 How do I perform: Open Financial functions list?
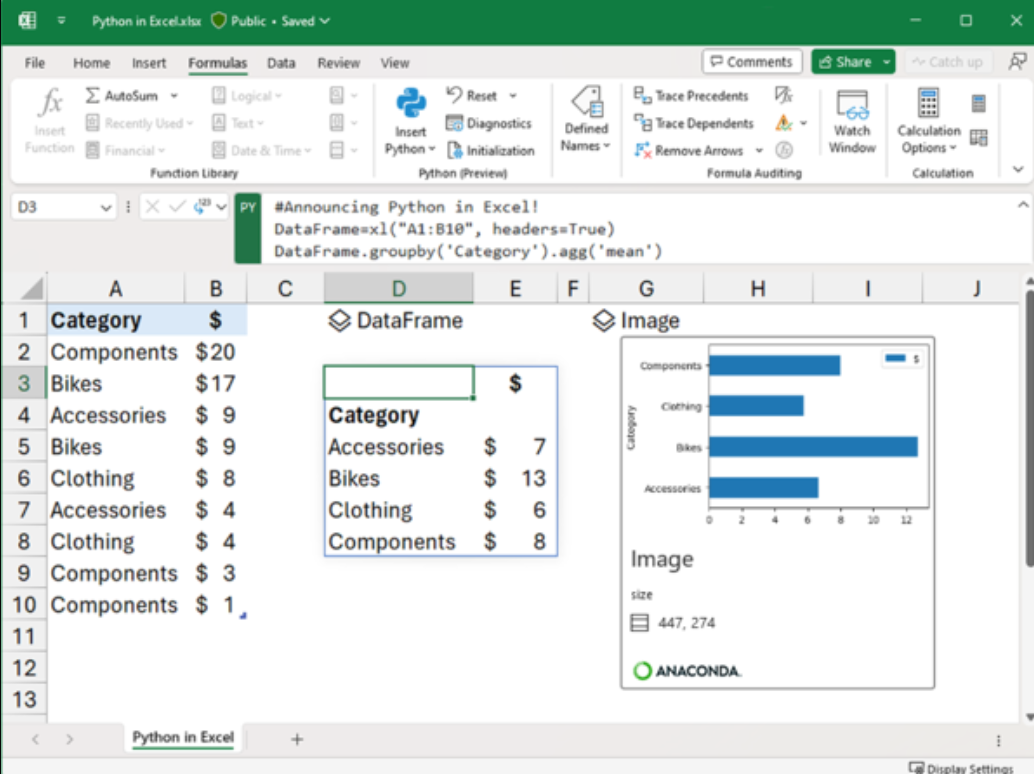125,151
